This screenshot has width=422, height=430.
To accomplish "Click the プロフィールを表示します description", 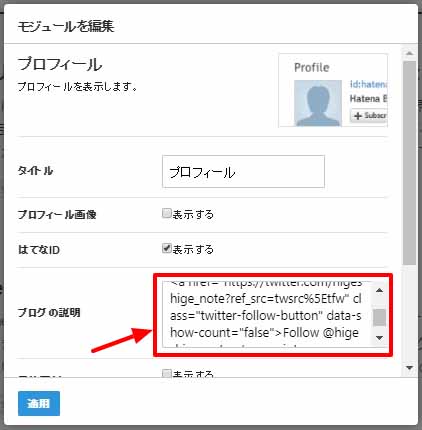I will pyautogui.click(x=77, y=87).
